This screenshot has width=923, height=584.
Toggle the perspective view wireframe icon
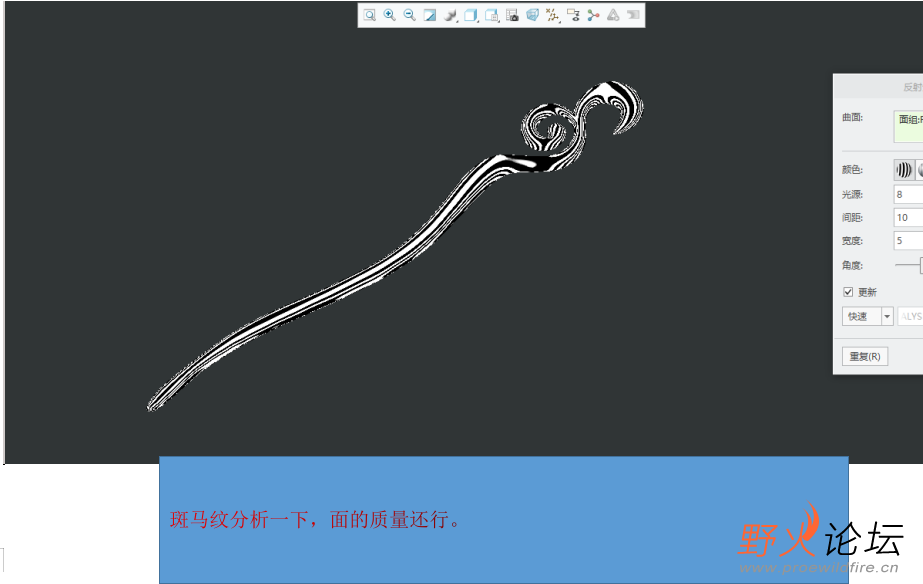532,15
